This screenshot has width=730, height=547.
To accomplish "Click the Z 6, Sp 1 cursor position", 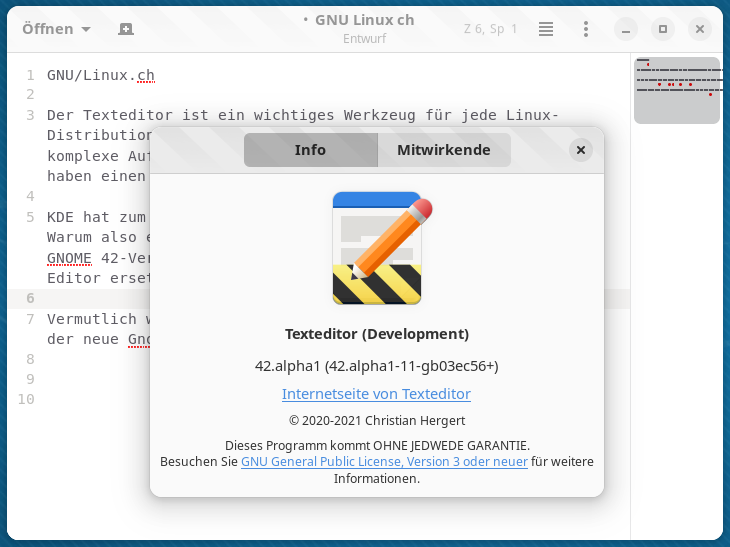I will [x=490, y=29].
